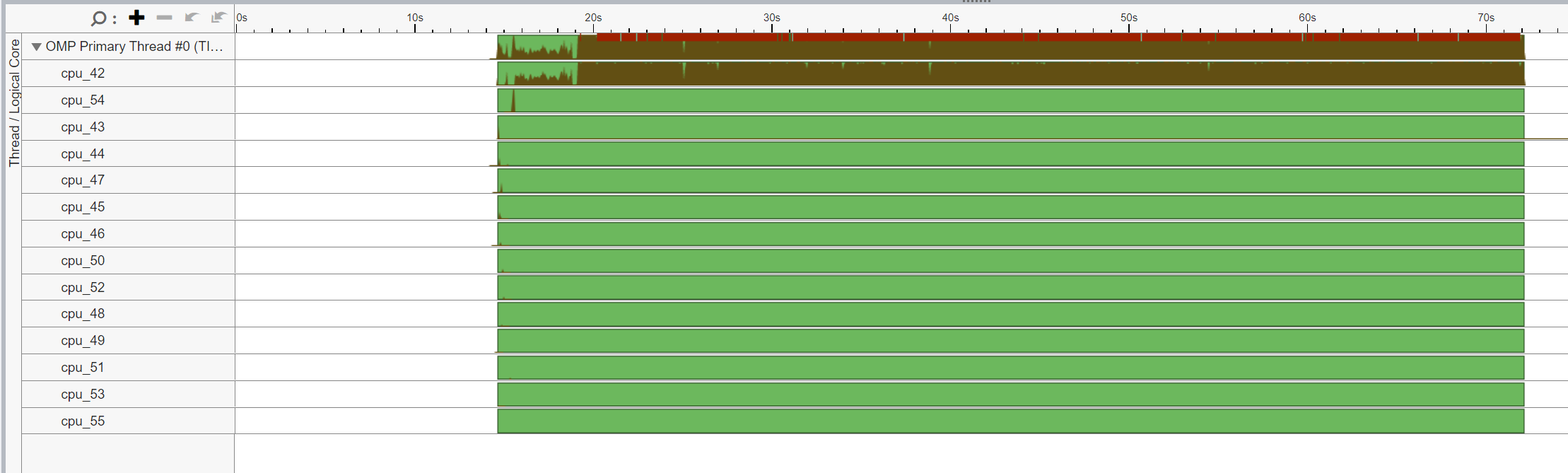Click the 40s mark on time ruler
Screen dimensions: 1568x473
pos(951,18)
